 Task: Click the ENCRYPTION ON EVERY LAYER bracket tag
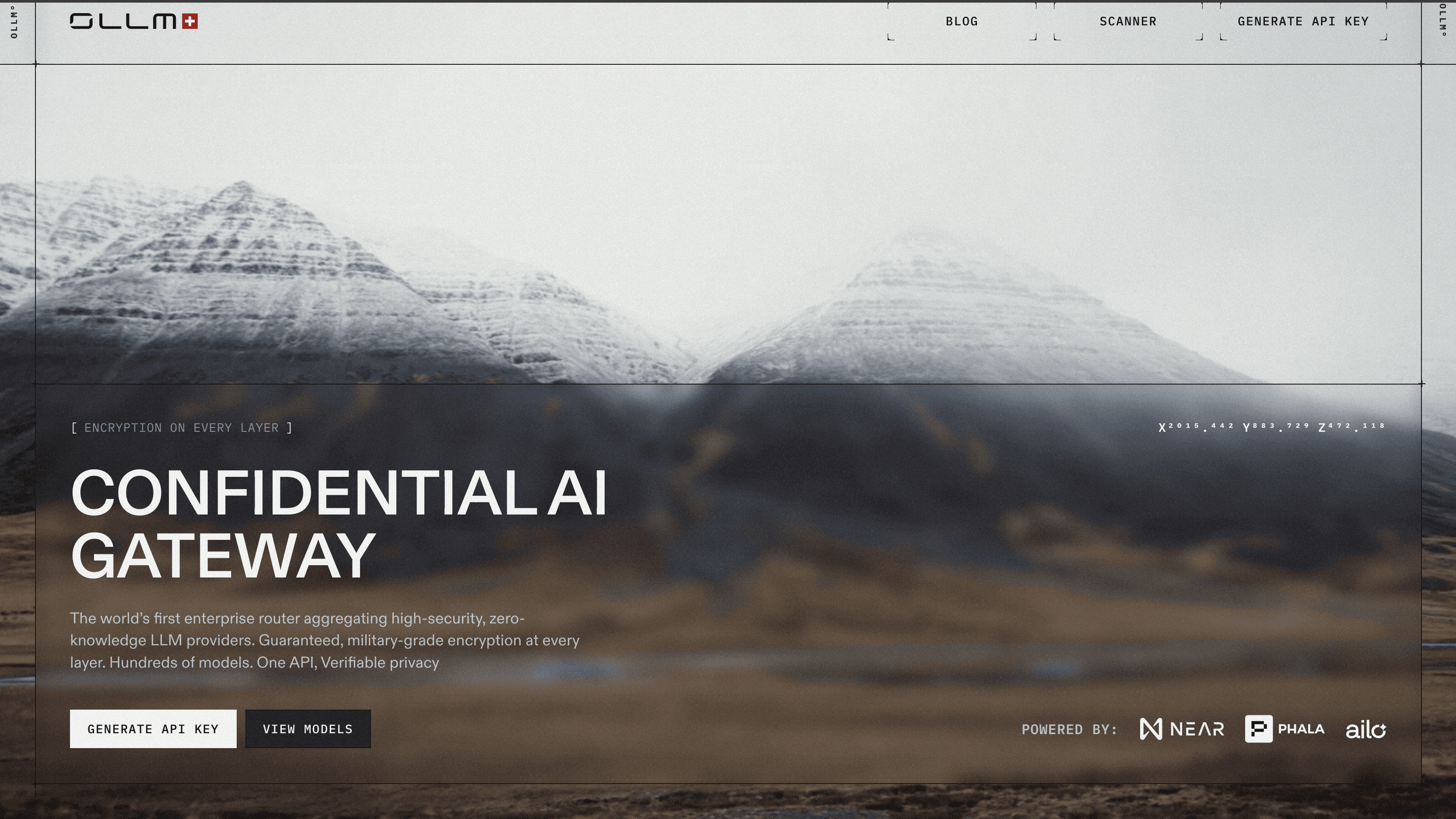pyautogui.click(x=182, y=428)
